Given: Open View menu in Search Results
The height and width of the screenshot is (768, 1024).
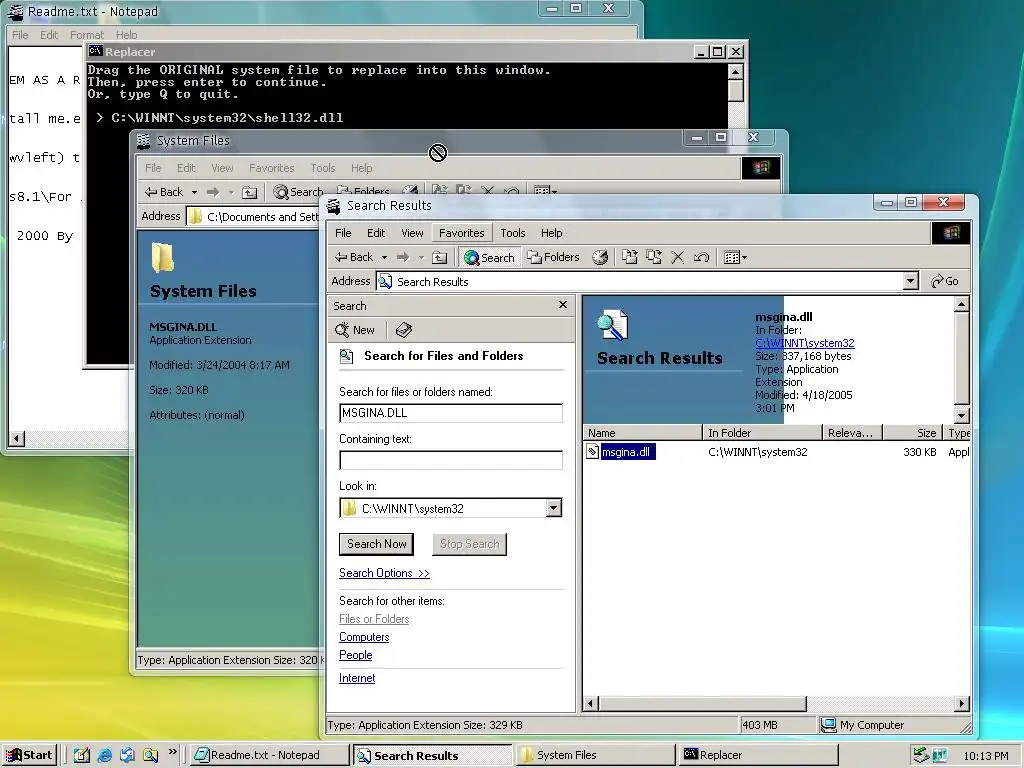Looking at the screenshot, I should (x=412, y=233).
